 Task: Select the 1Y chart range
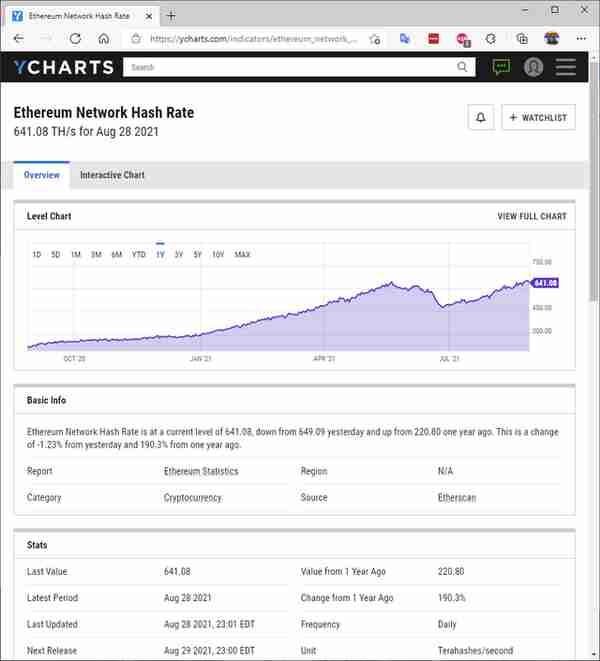pos(160,255)
